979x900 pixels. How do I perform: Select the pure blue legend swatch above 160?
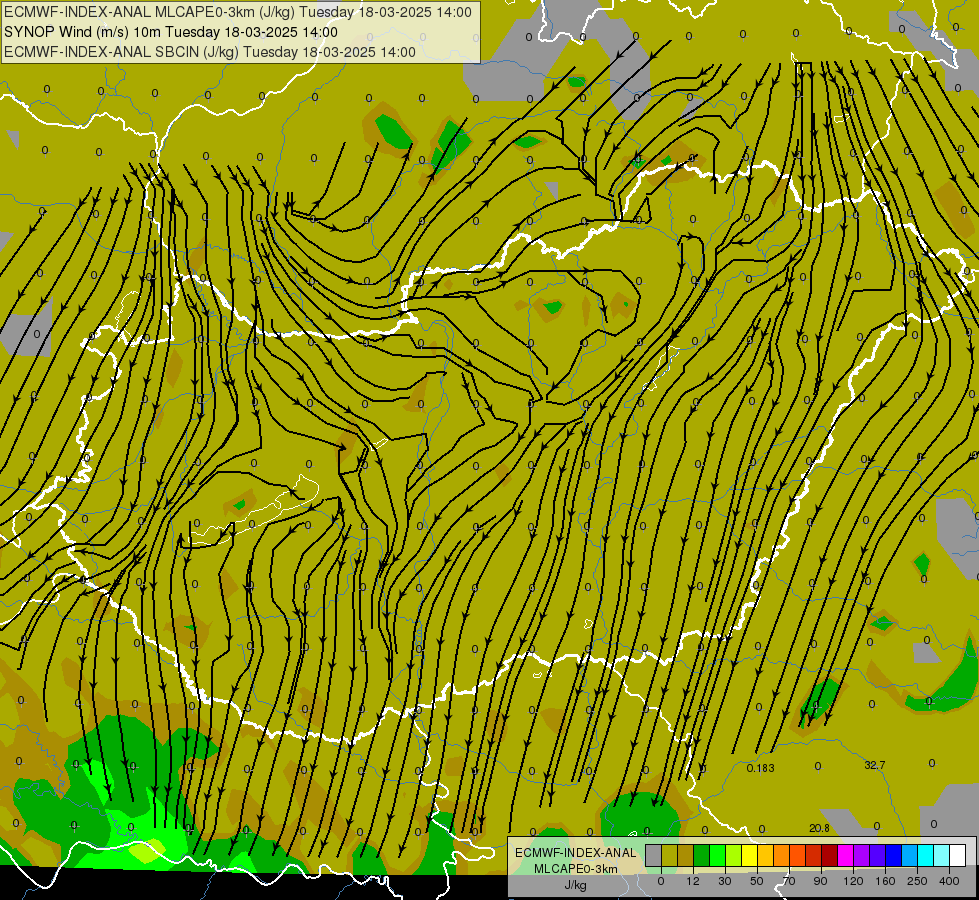coord(894,855)
